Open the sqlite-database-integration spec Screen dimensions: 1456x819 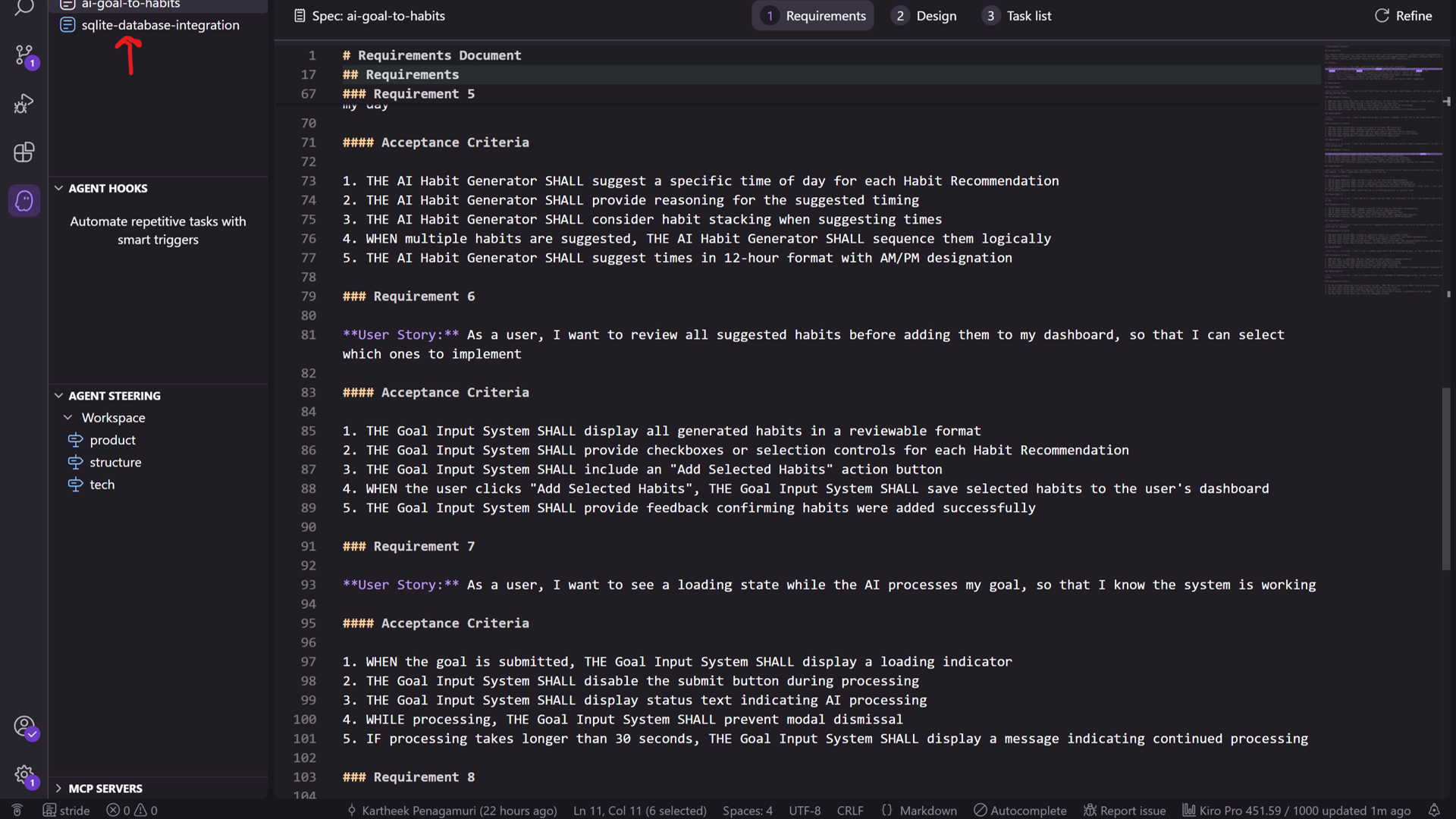click(160, 25)
